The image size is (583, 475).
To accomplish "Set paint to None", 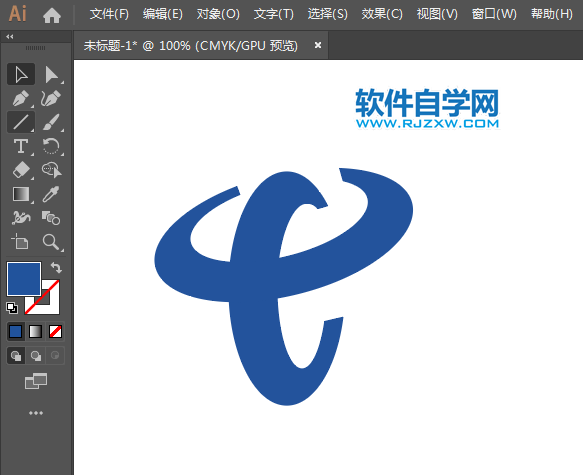I will 55,332.
